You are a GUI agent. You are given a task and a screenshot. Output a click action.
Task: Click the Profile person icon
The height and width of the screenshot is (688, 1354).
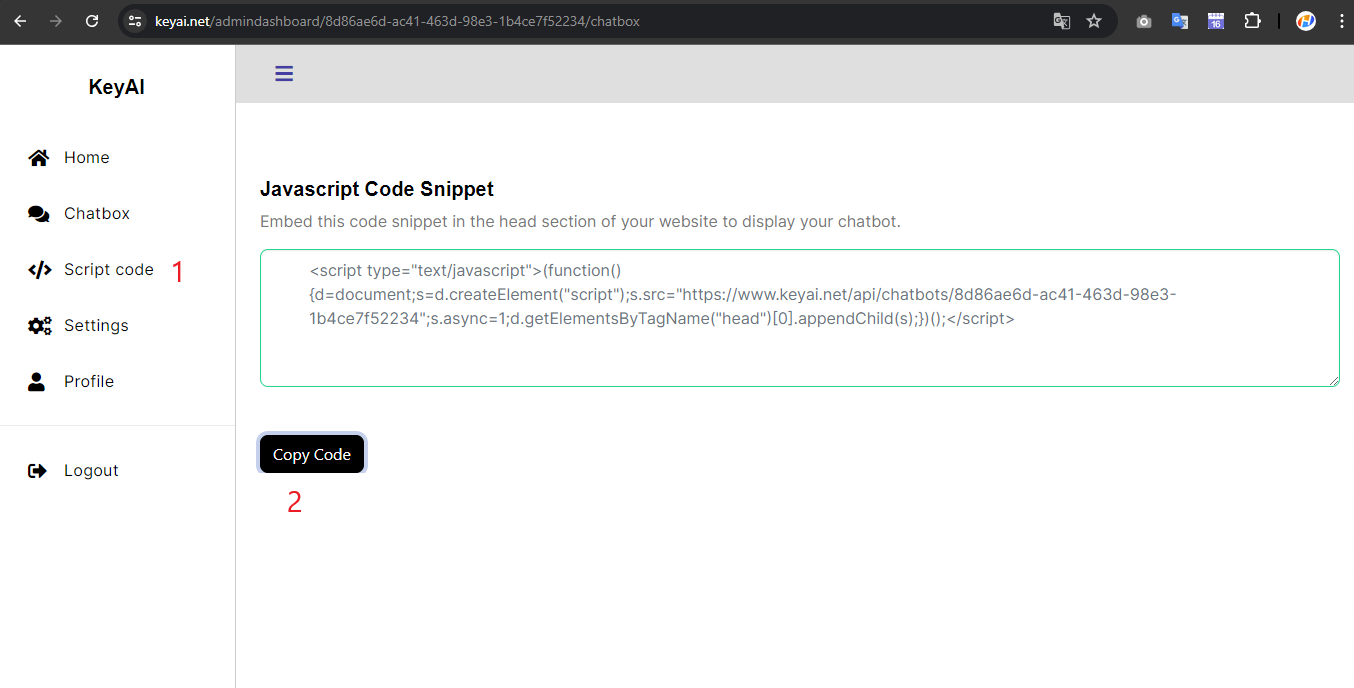[37, 381]
